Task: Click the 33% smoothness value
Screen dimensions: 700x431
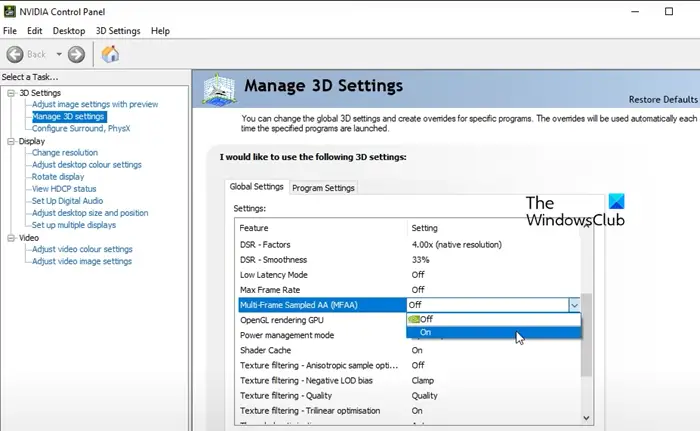Action: click(420, 259)
